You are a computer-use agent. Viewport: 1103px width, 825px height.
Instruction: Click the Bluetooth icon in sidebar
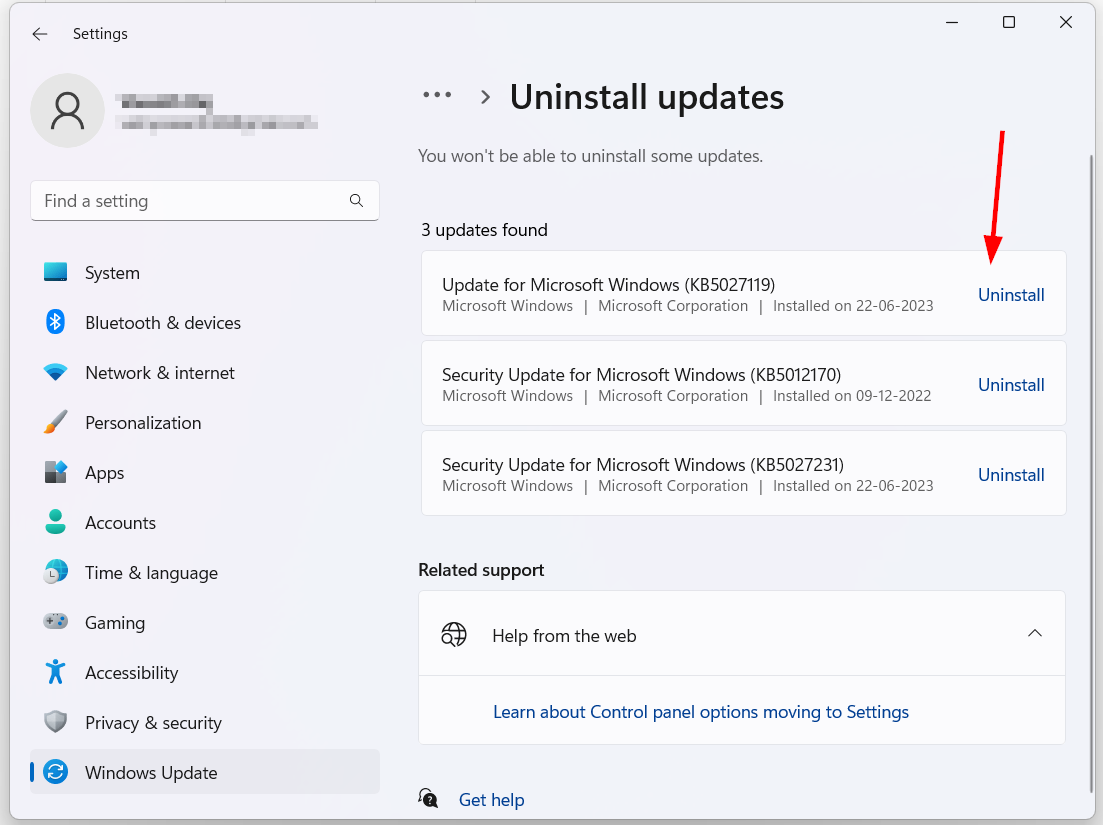pos(56,322)
